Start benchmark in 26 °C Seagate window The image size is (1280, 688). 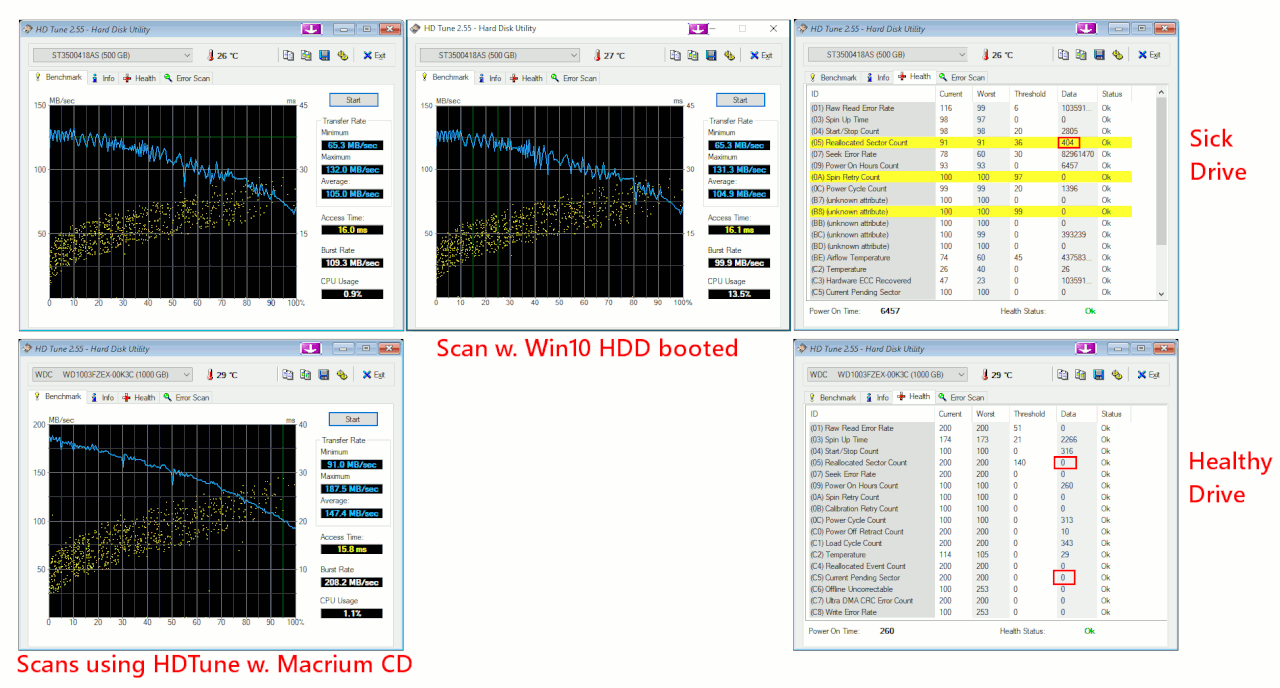tap(353, 100)
